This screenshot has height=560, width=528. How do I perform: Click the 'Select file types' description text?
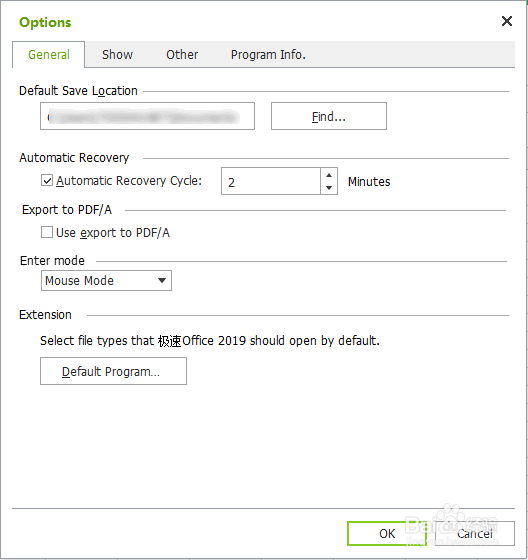(210, 340)
